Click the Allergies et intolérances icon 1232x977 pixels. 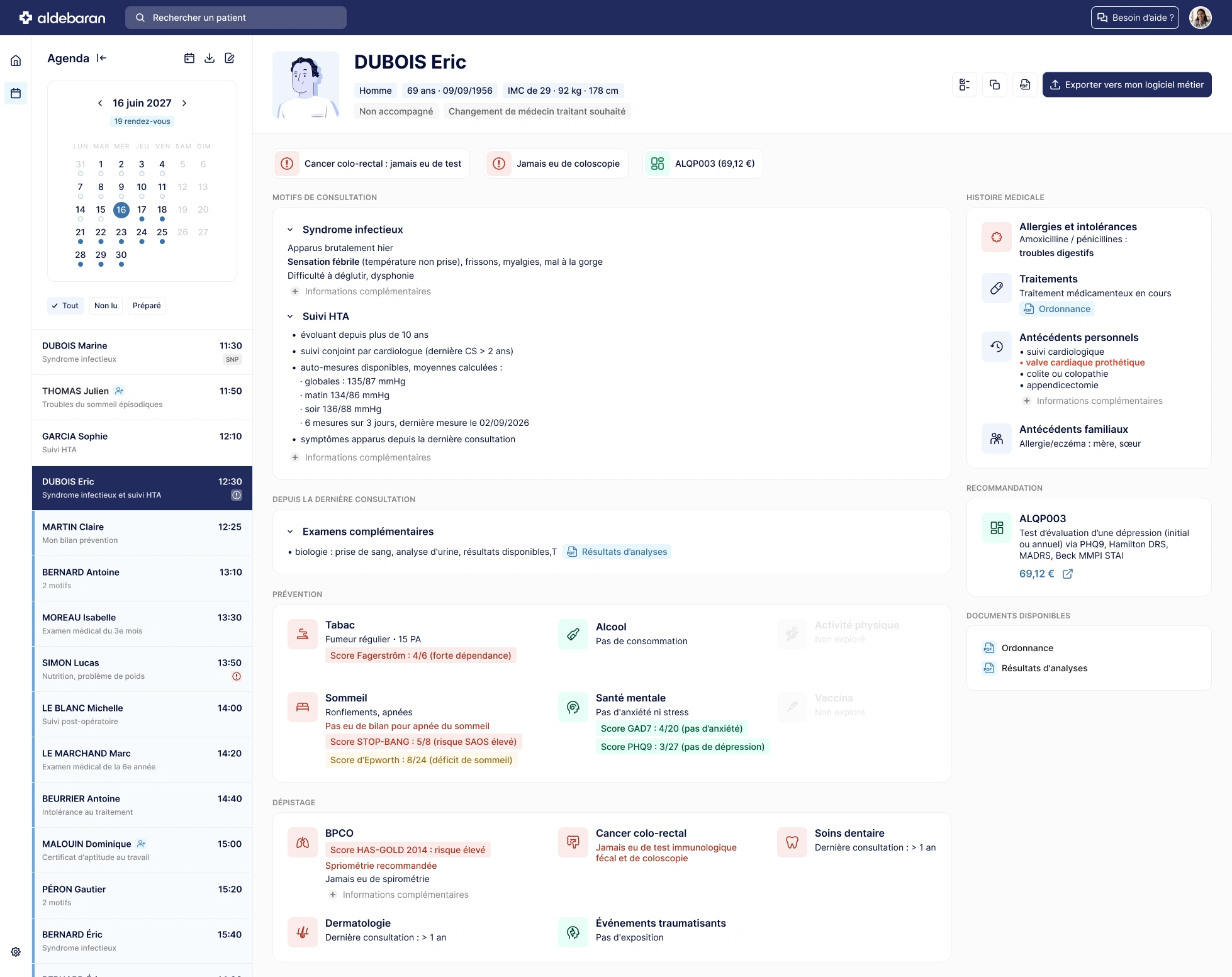997,237
